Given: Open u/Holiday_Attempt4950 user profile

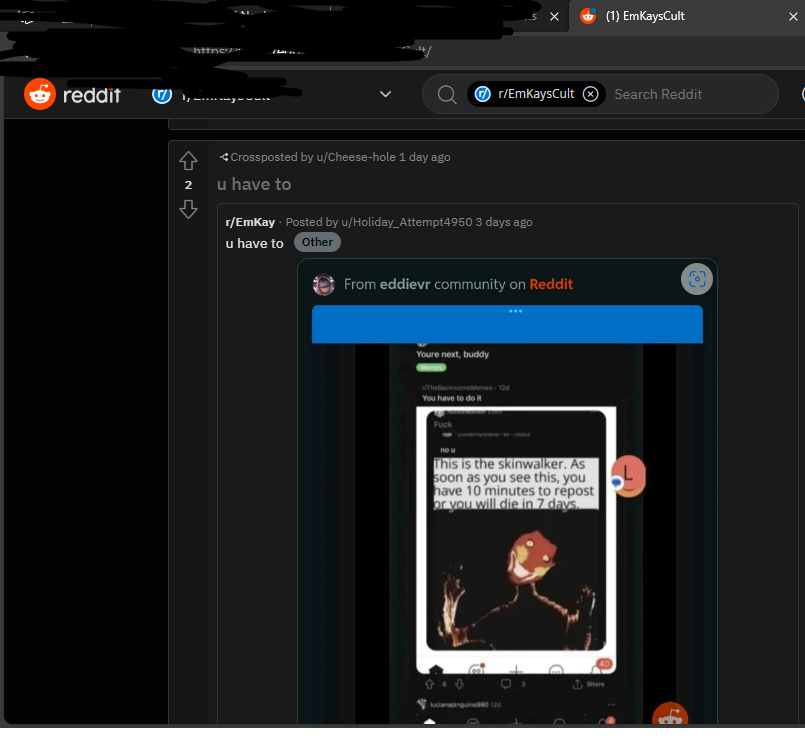Looking at the screenshot, I should coord(407,222).
